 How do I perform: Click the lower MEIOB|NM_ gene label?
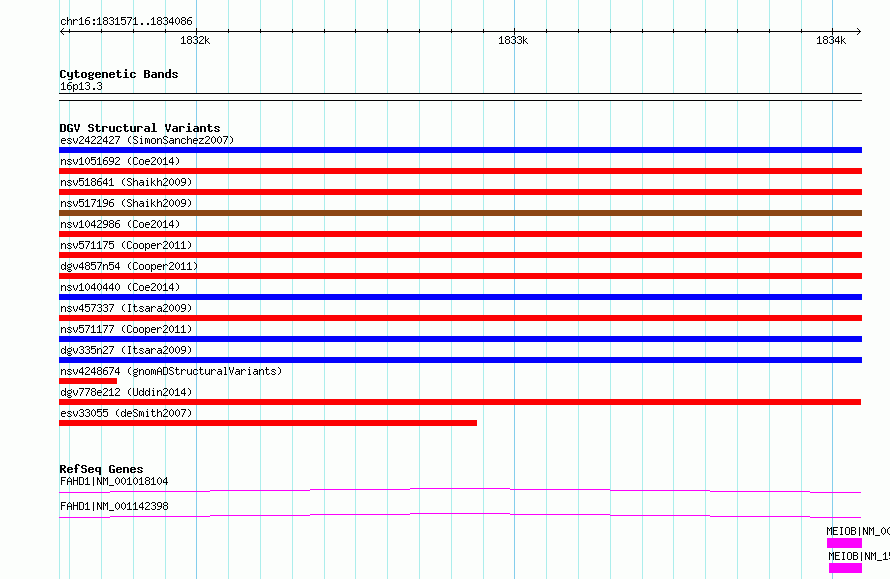(859, 556)
